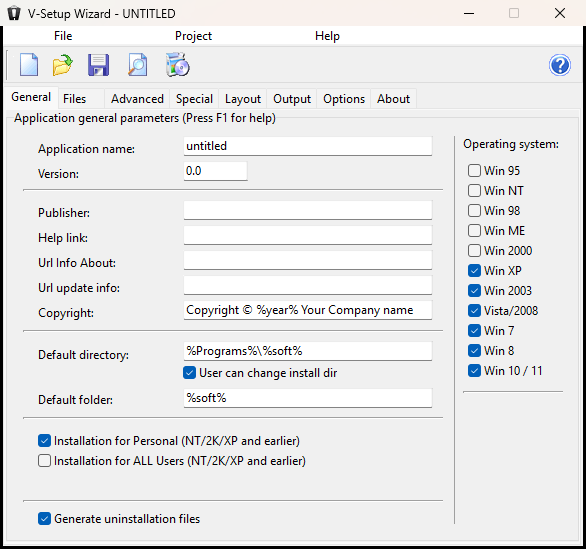The width and height of the screenshot is (586, 549).
Task: Click the Copyright input field
Action: pyautogui.click(x=308, y=310)
